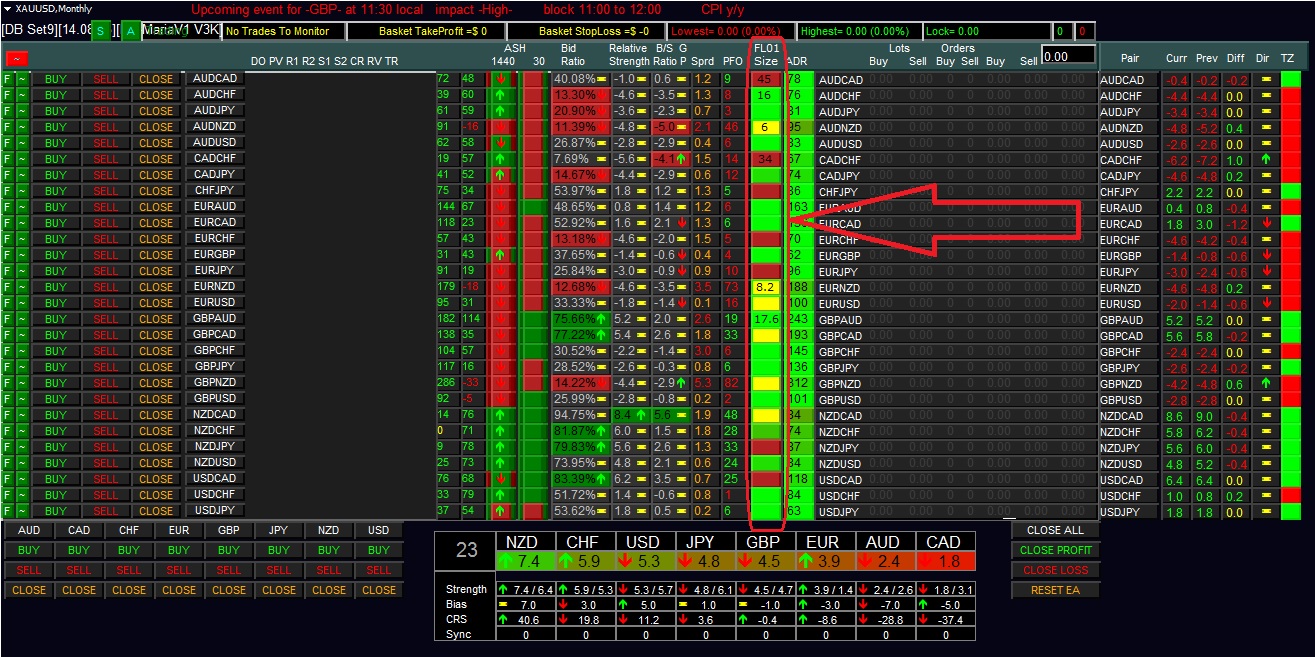Toggle the tilde button on the GBPCAD row
The width and height of the screenshot is (1315, 657).
pyautogui.click(x=22, y=335)
